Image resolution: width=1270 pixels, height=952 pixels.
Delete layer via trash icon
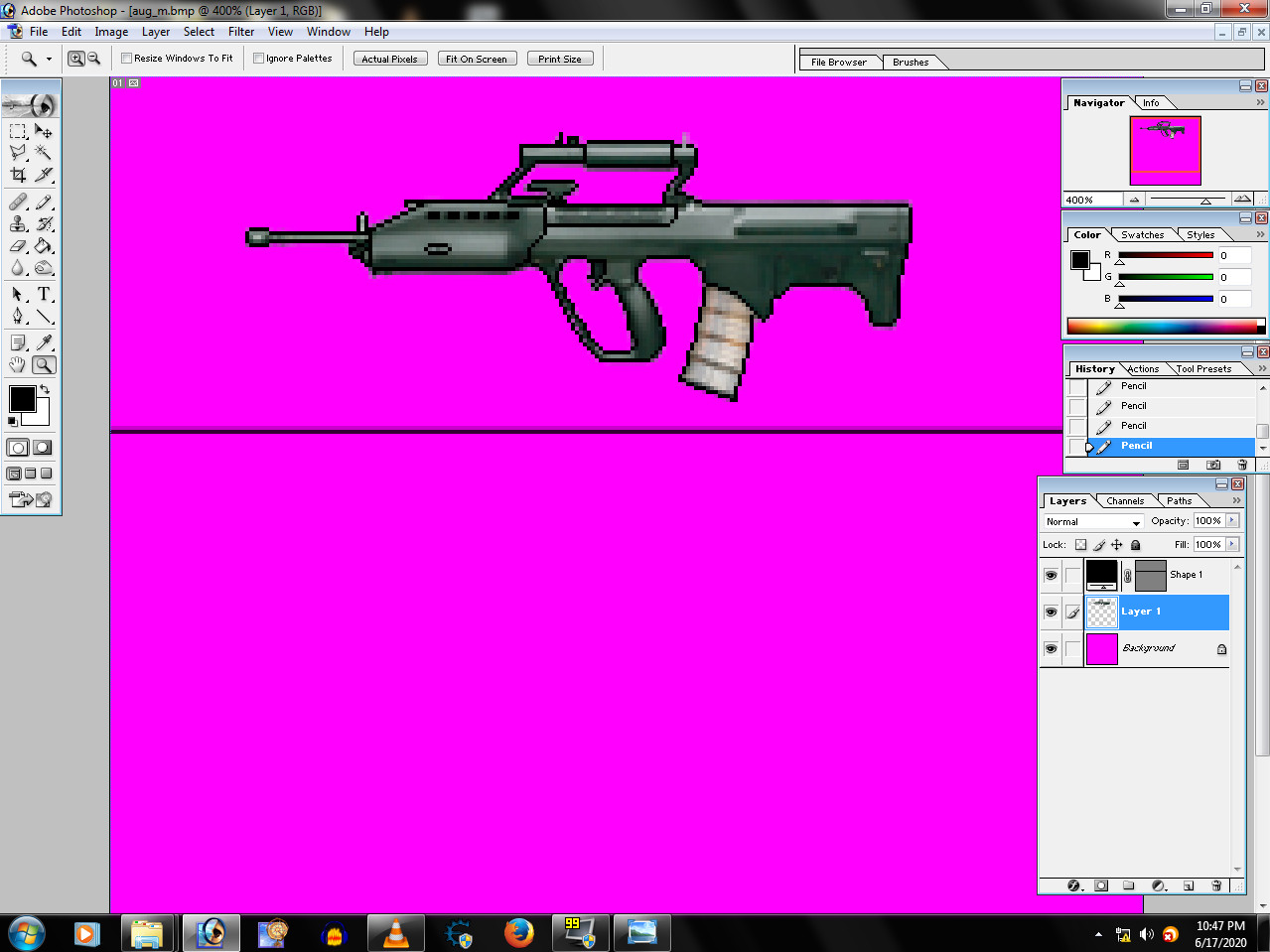(1215, 884)
